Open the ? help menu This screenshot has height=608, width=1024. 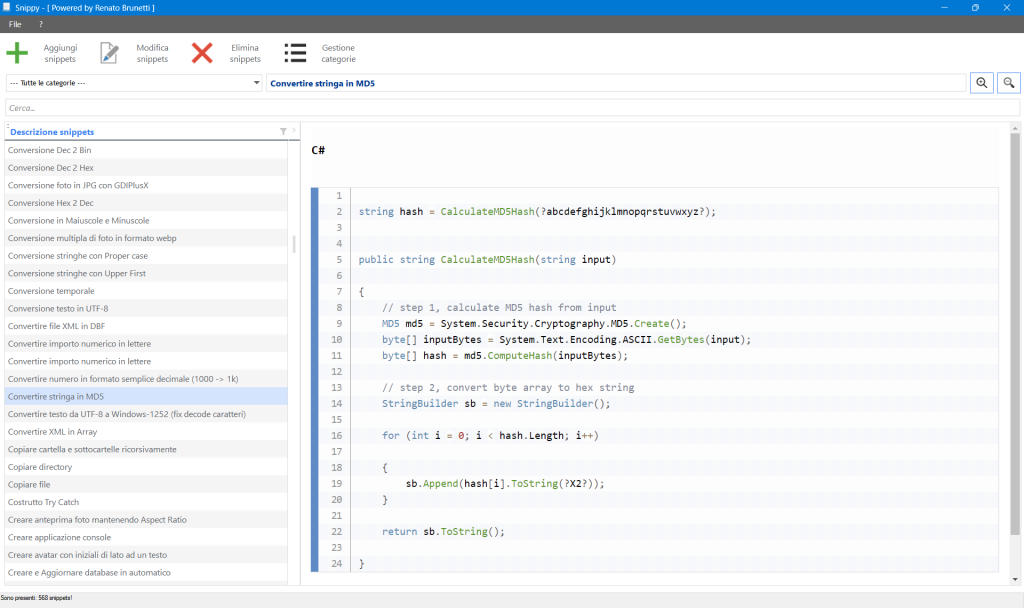click(x=41, y=24)
